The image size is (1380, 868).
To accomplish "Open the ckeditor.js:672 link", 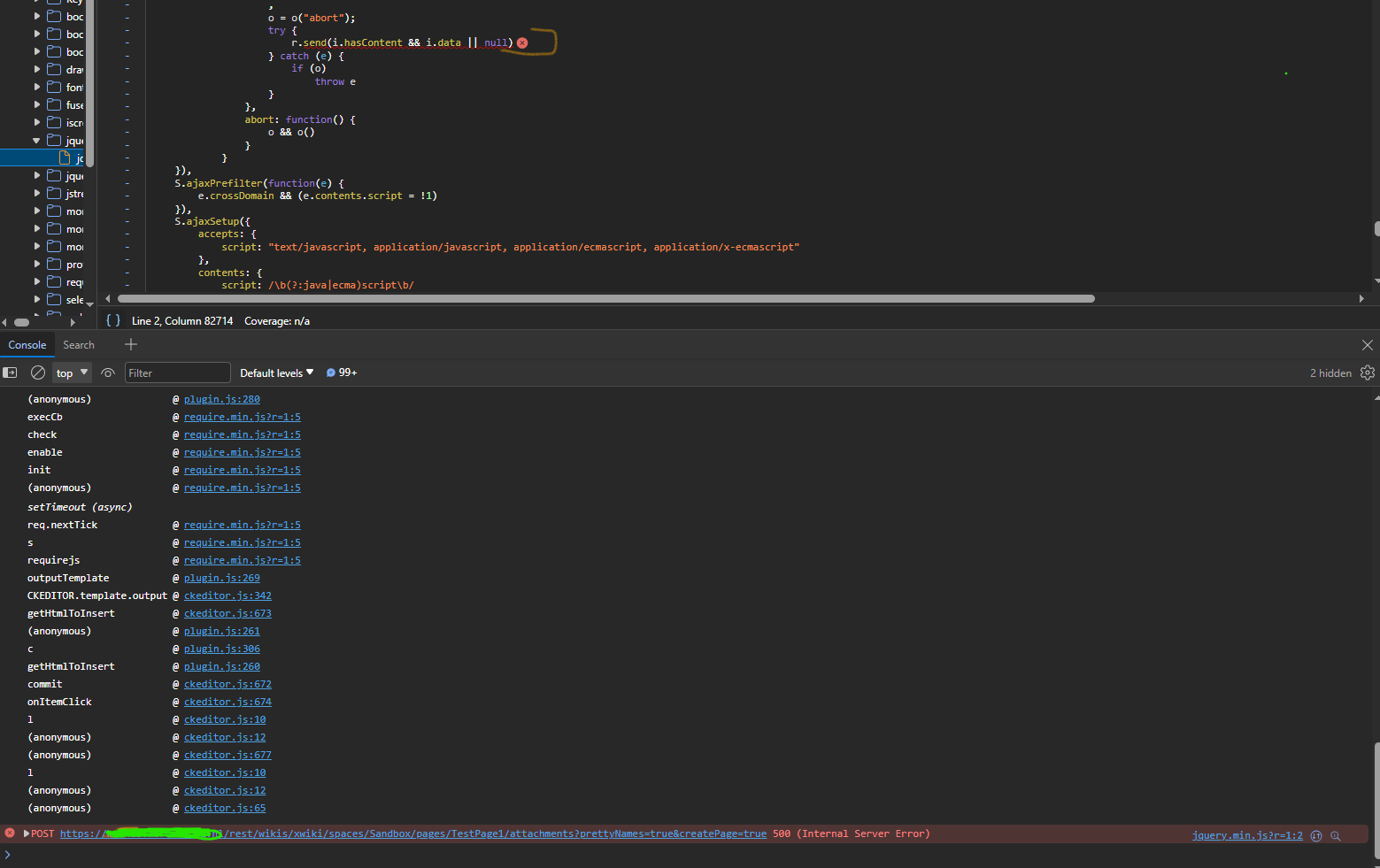I will (227, 684).
